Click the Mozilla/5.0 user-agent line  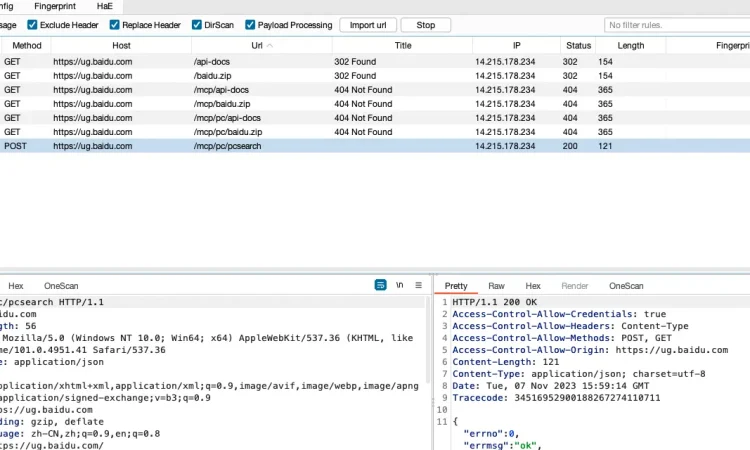pos(207,338)
